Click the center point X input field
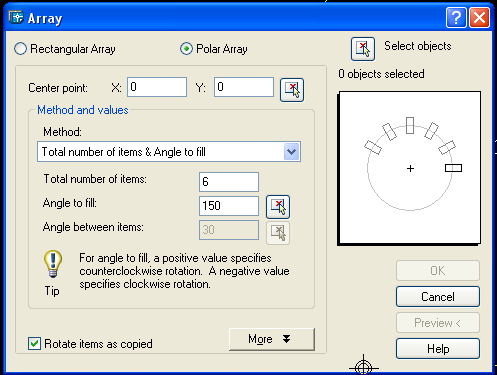Viewport: 497px width, 375px height. pos(157,87)
